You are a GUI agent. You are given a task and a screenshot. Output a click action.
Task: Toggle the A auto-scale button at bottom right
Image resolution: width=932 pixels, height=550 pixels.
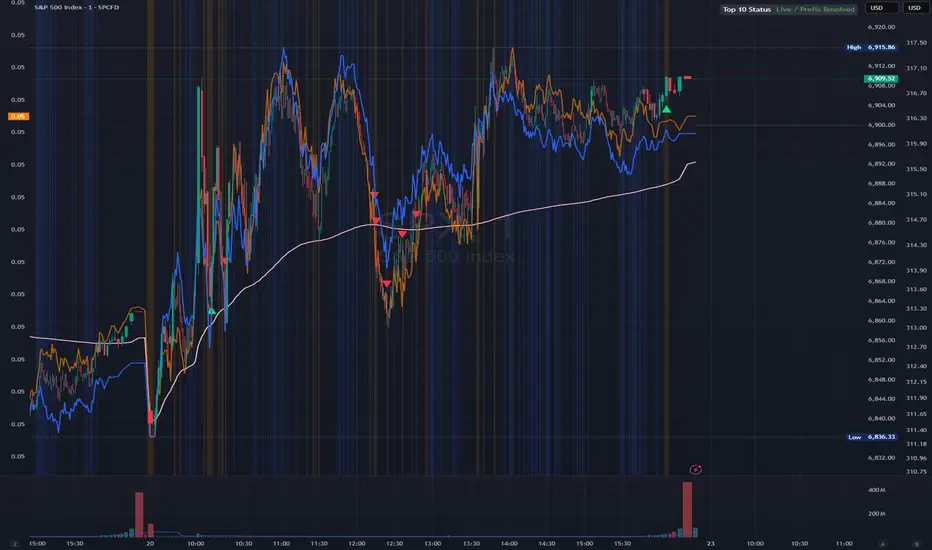[883, 544]
